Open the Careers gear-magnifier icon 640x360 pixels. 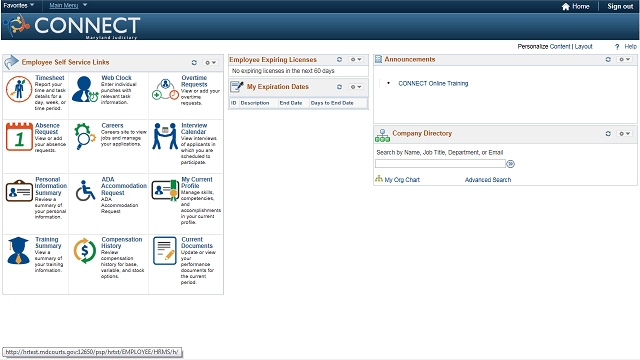click(85, 136)
